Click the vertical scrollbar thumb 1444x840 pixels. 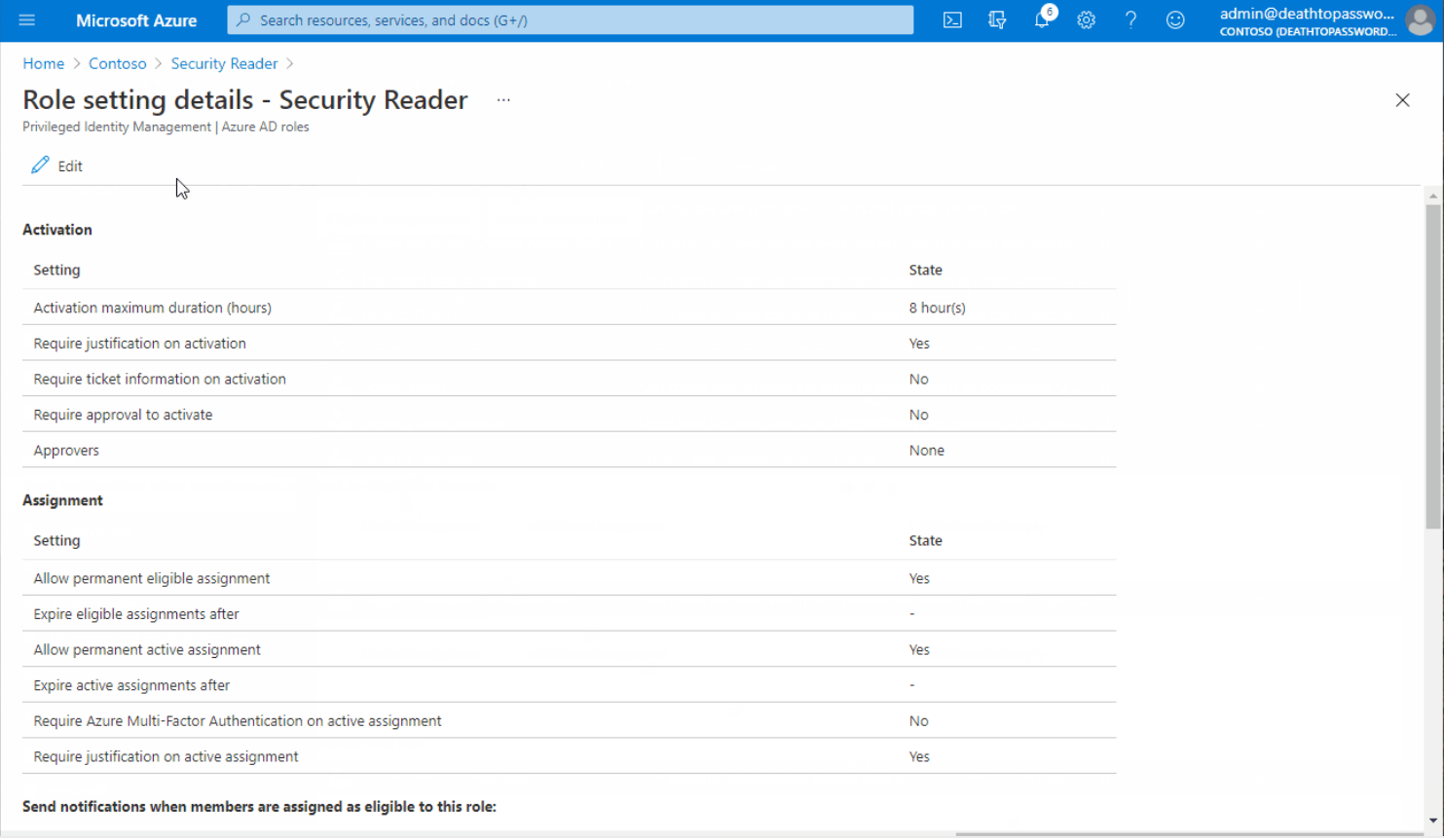[1432, 365]
